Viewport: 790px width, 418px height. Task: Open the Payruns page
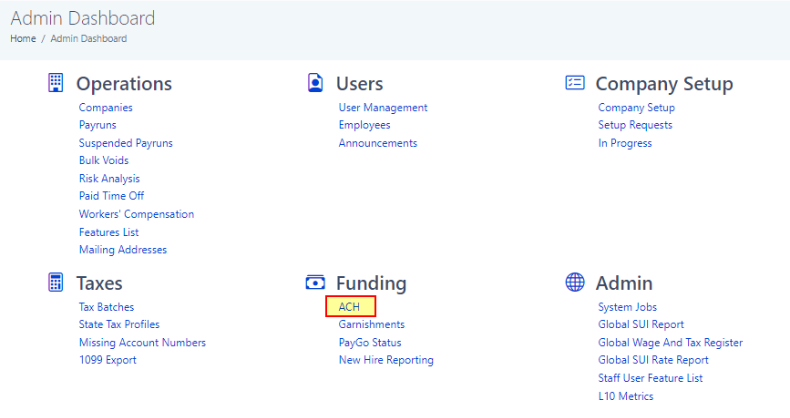pyautogui.click(x=98, y=125)
